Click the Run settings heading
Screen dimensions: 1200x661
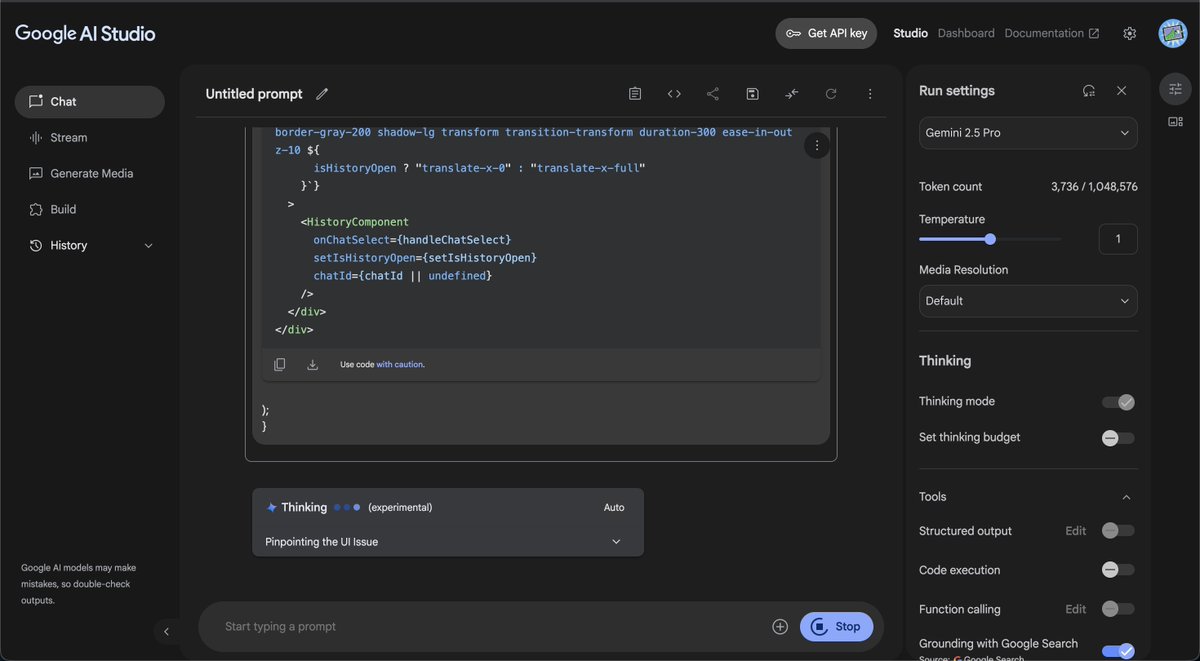click(x=957, y=91)
